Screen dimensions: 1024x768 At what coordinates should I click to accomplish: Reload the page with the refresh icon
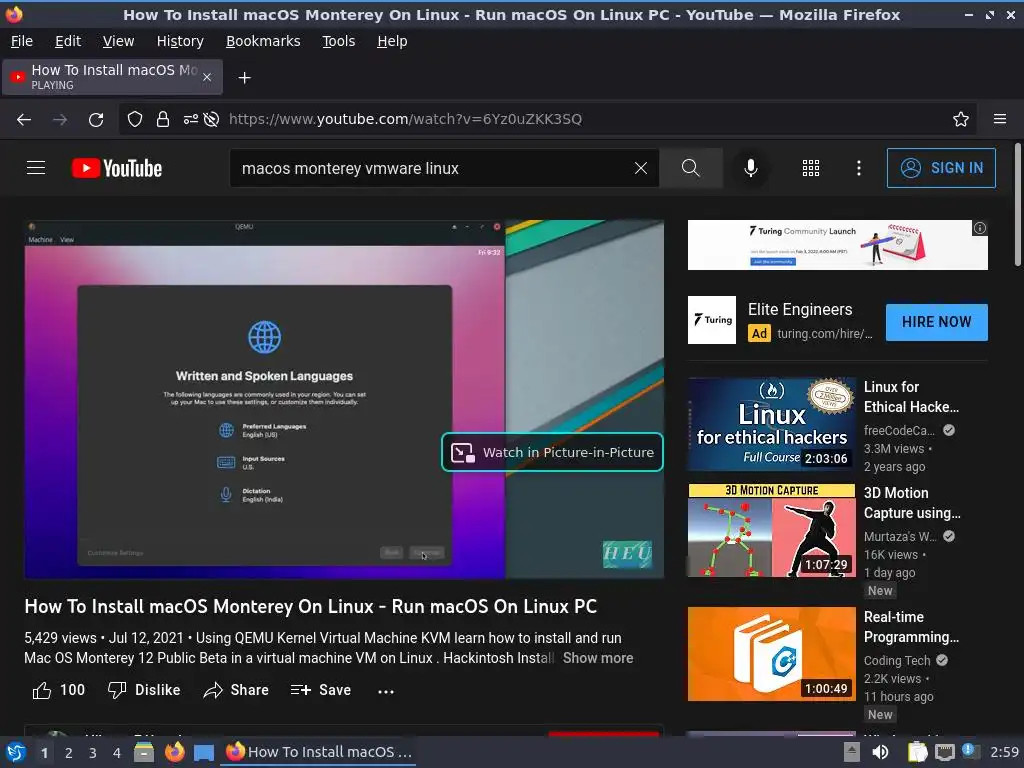(96, 120)
